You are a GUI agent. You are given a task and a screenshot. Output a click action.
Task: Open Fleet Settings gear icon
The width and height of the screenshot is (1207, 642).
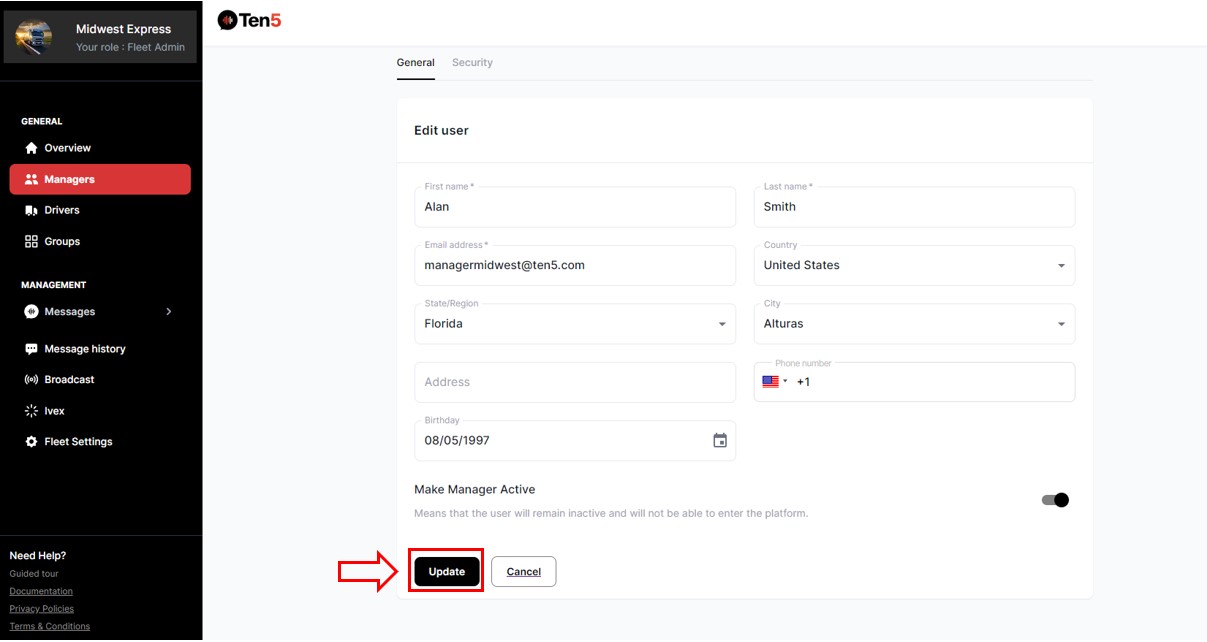[31, 442]
